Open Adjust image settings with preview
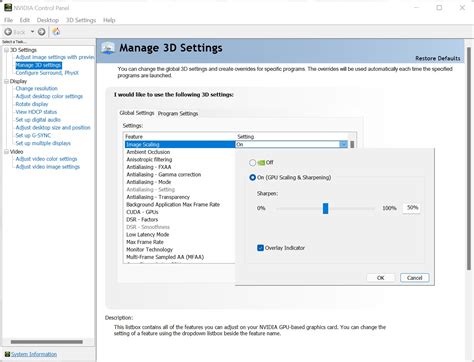Image resolution: width=474 pixels, height=362 pixels. click(x=55, y=57)
